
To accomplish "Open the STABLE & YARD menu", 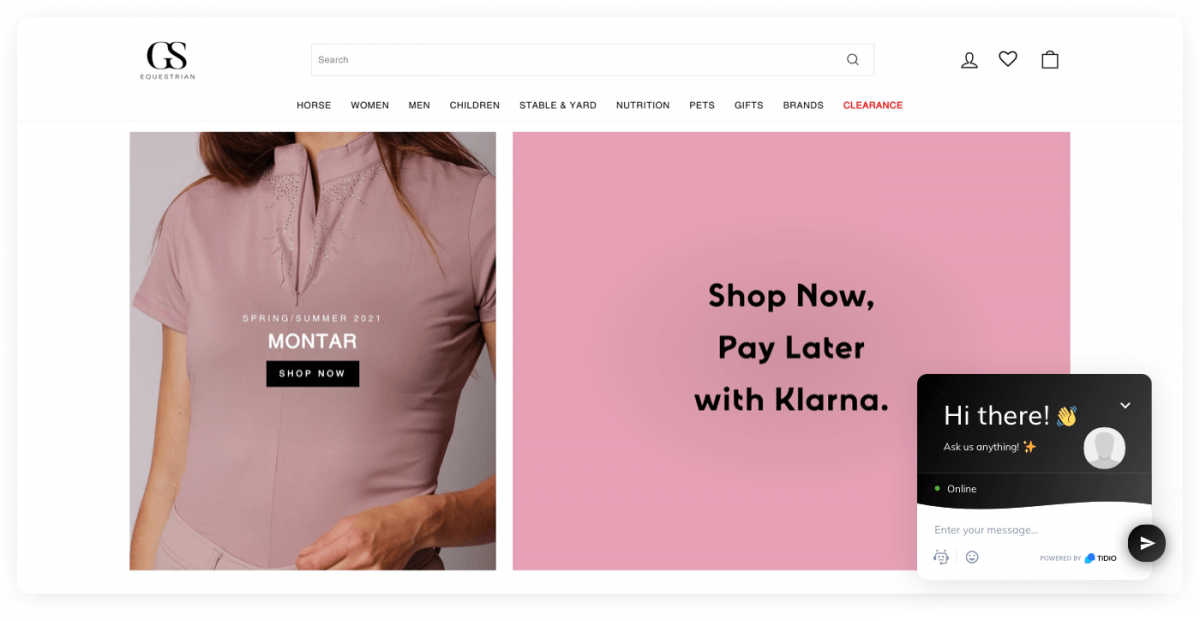I will (x=558, y=105).
